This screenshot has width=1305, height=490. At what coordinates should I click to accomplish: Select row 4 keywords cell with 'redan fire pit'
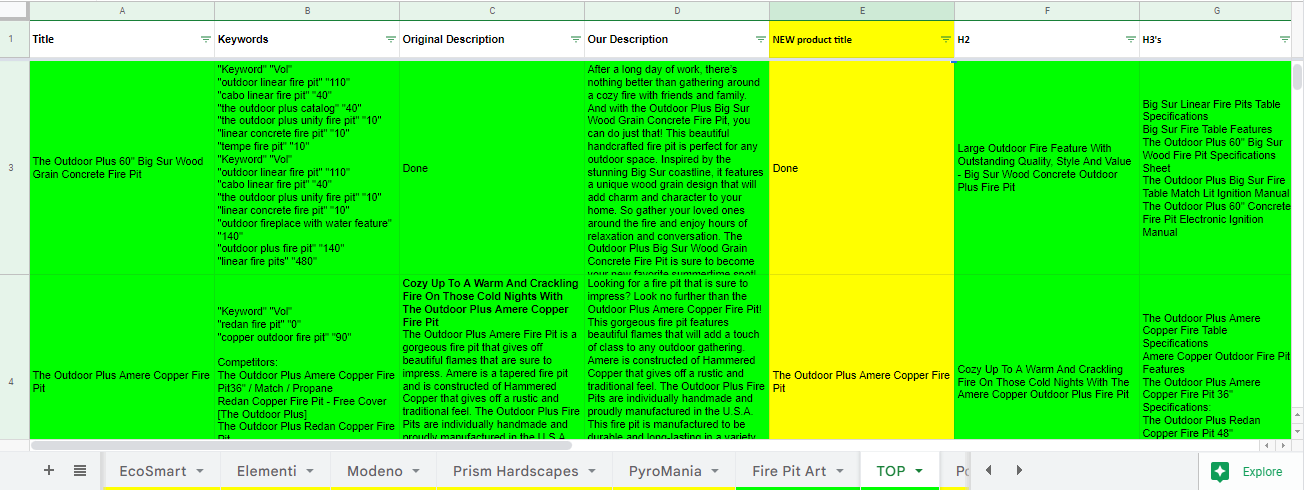click(x=307, y=357)
